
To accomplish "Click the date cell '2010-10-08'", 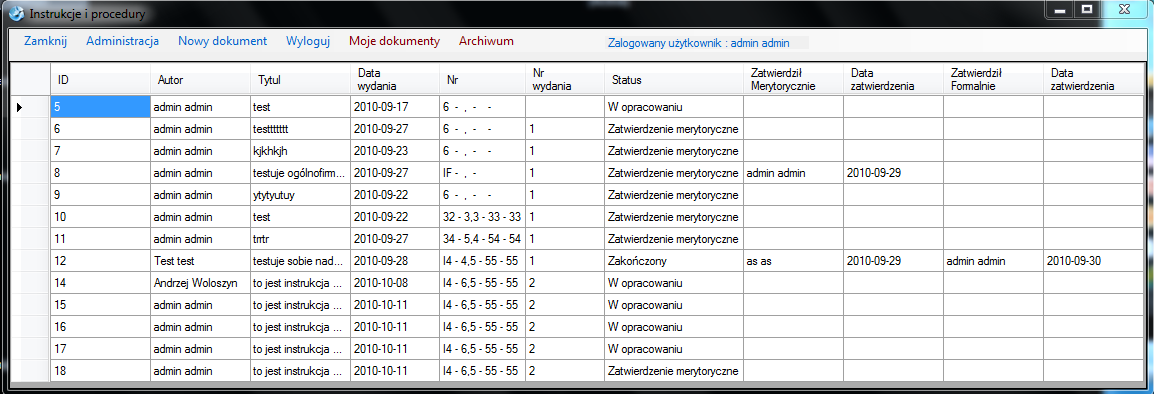I will coord(394,283).
